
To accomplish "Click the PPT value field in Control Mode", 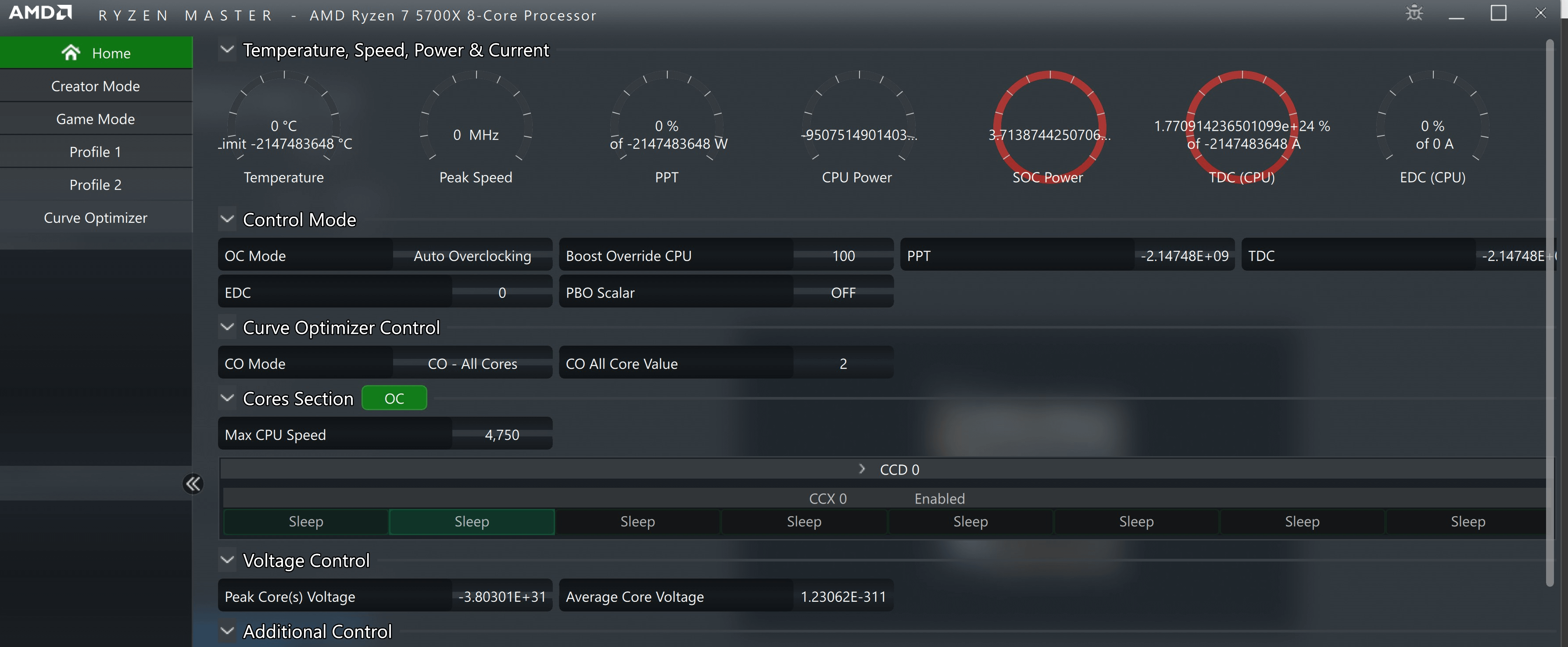I will pos(1184,256).
